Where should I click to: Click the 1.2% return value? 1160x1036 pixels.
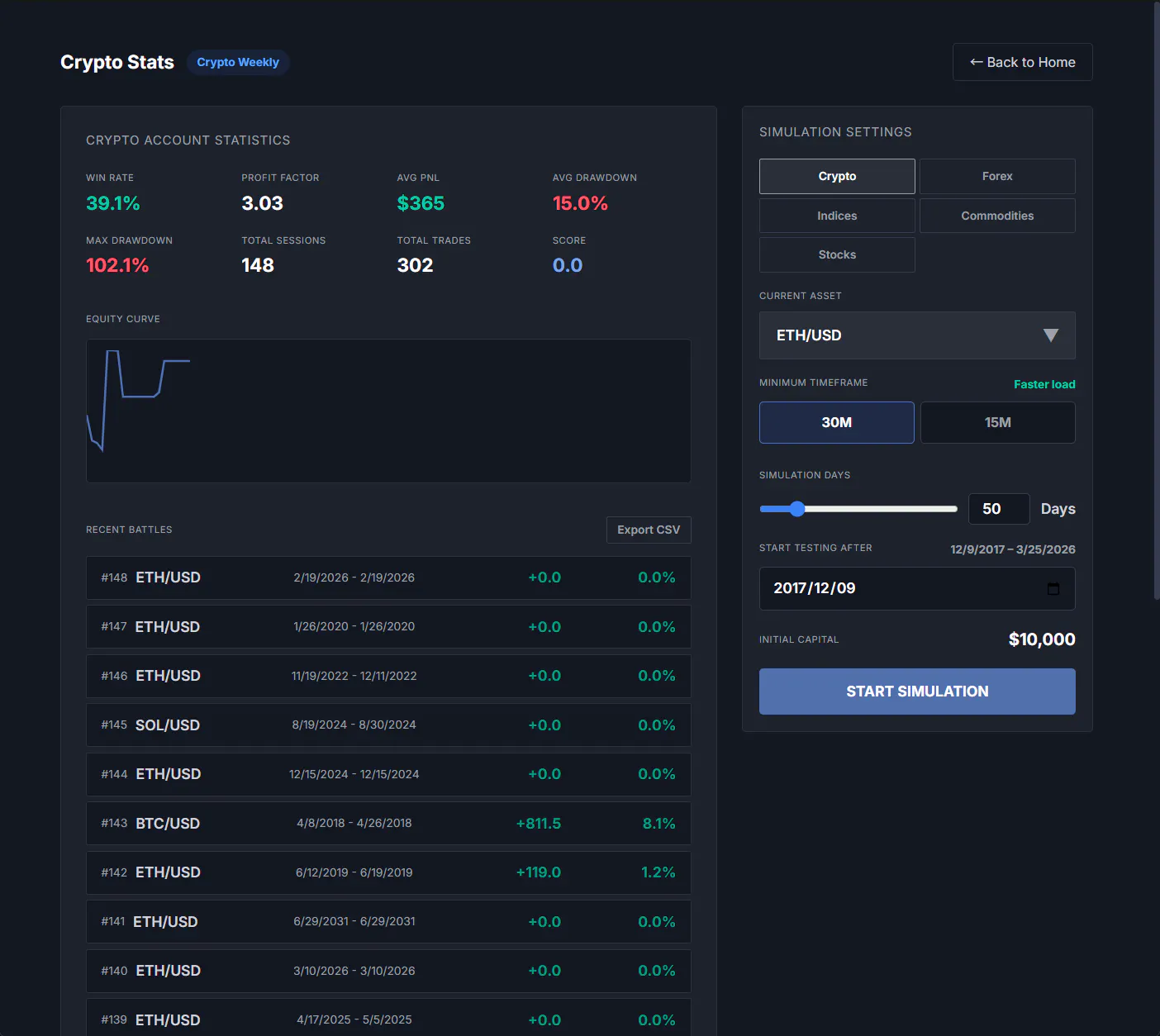(x=658, y=872)
